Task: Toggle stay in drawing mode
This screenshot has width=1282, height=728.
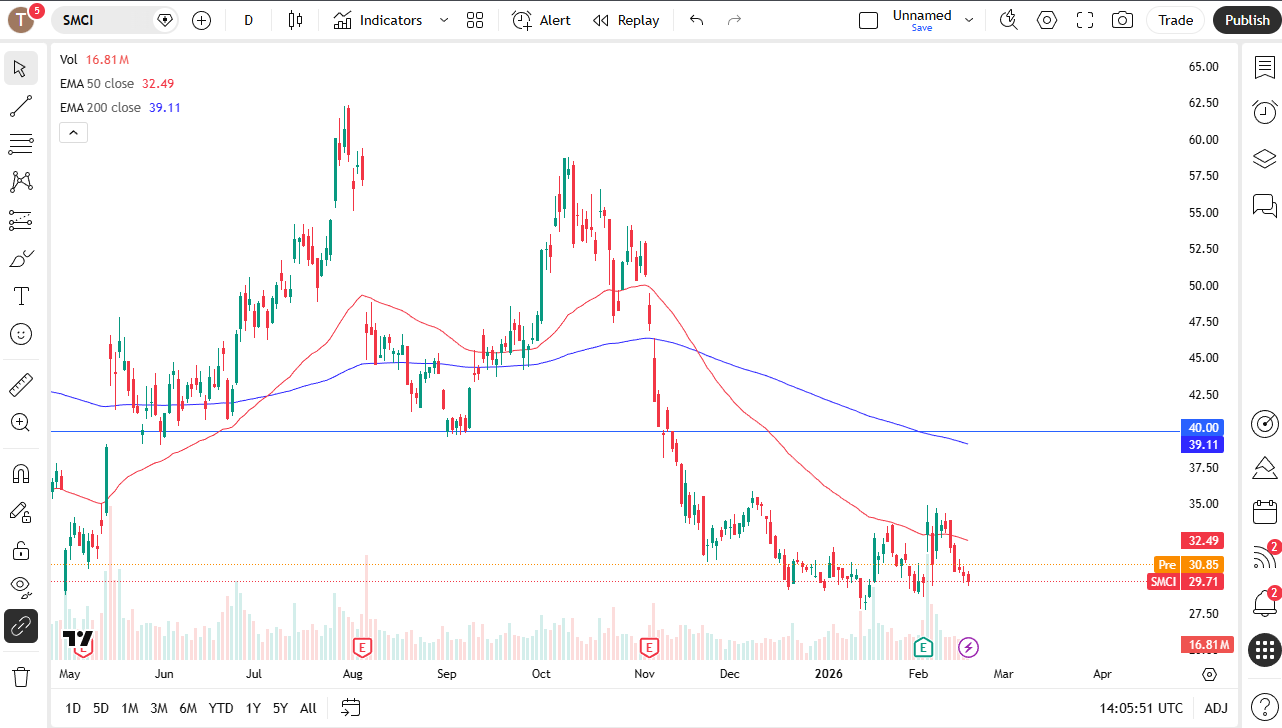Action: (21, 512)
